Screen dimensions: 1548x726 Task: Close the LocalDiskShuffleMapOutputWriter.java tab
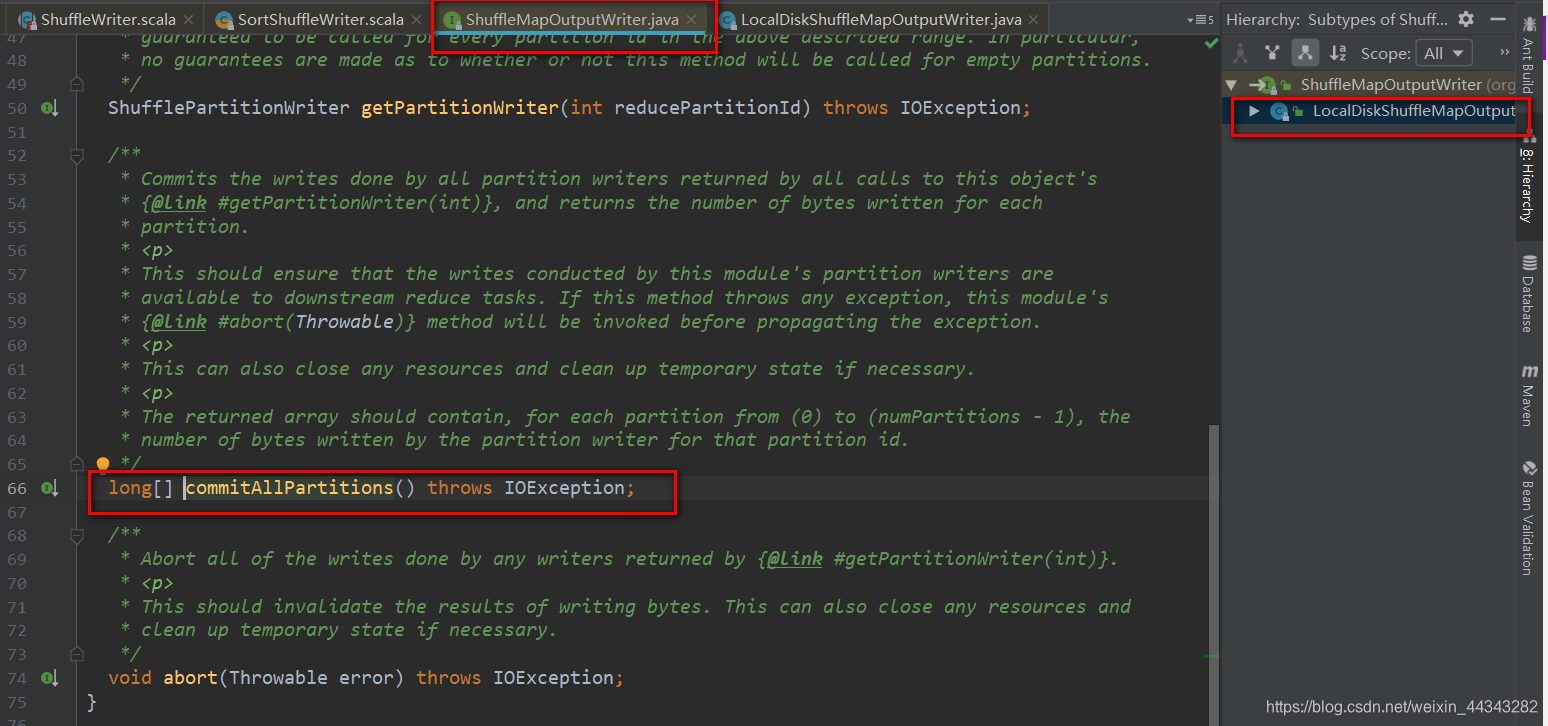[x=1034, y=20]
